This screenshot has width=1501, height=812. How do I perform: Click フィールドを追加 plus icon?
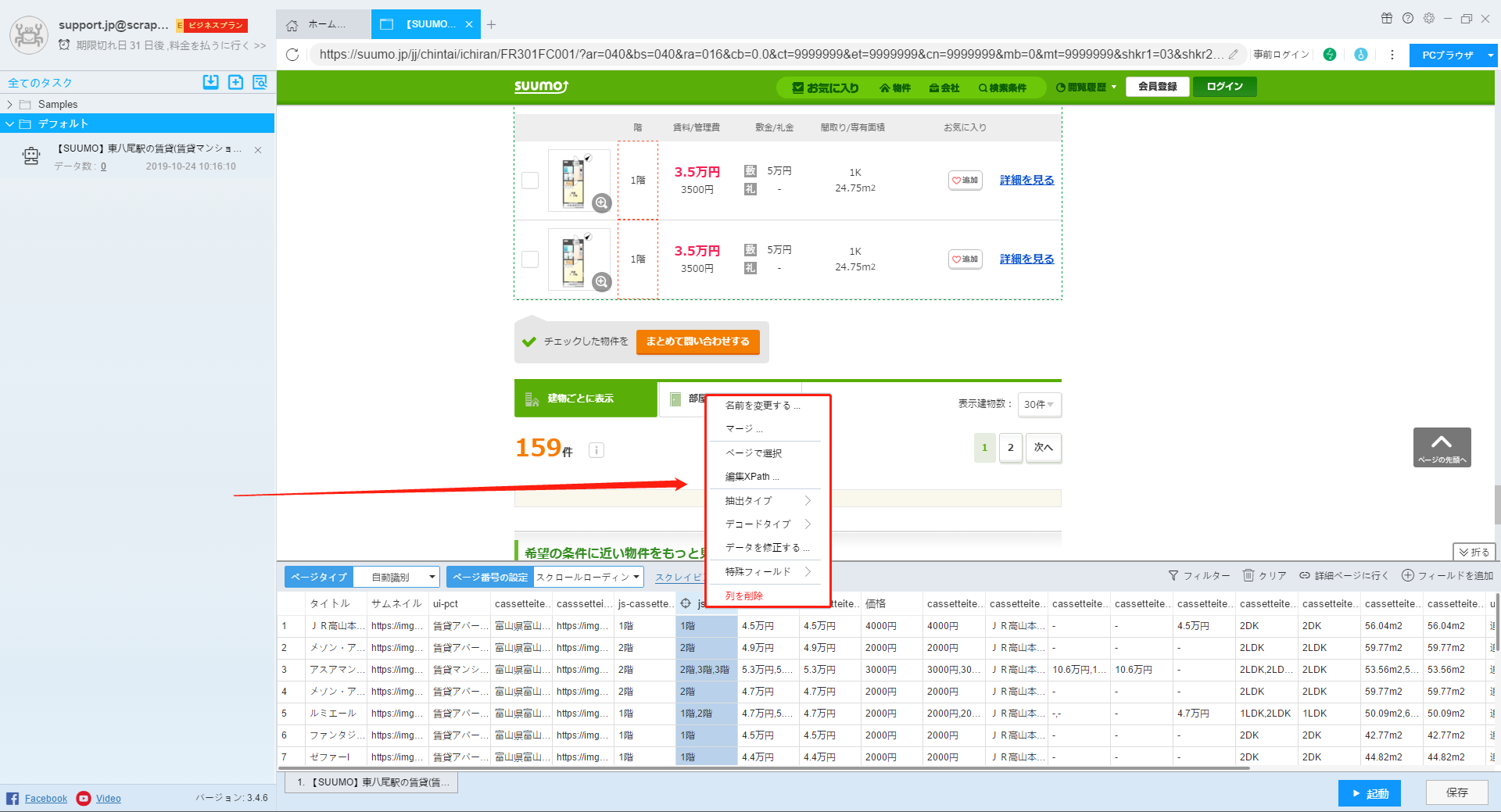point(1408,575)
